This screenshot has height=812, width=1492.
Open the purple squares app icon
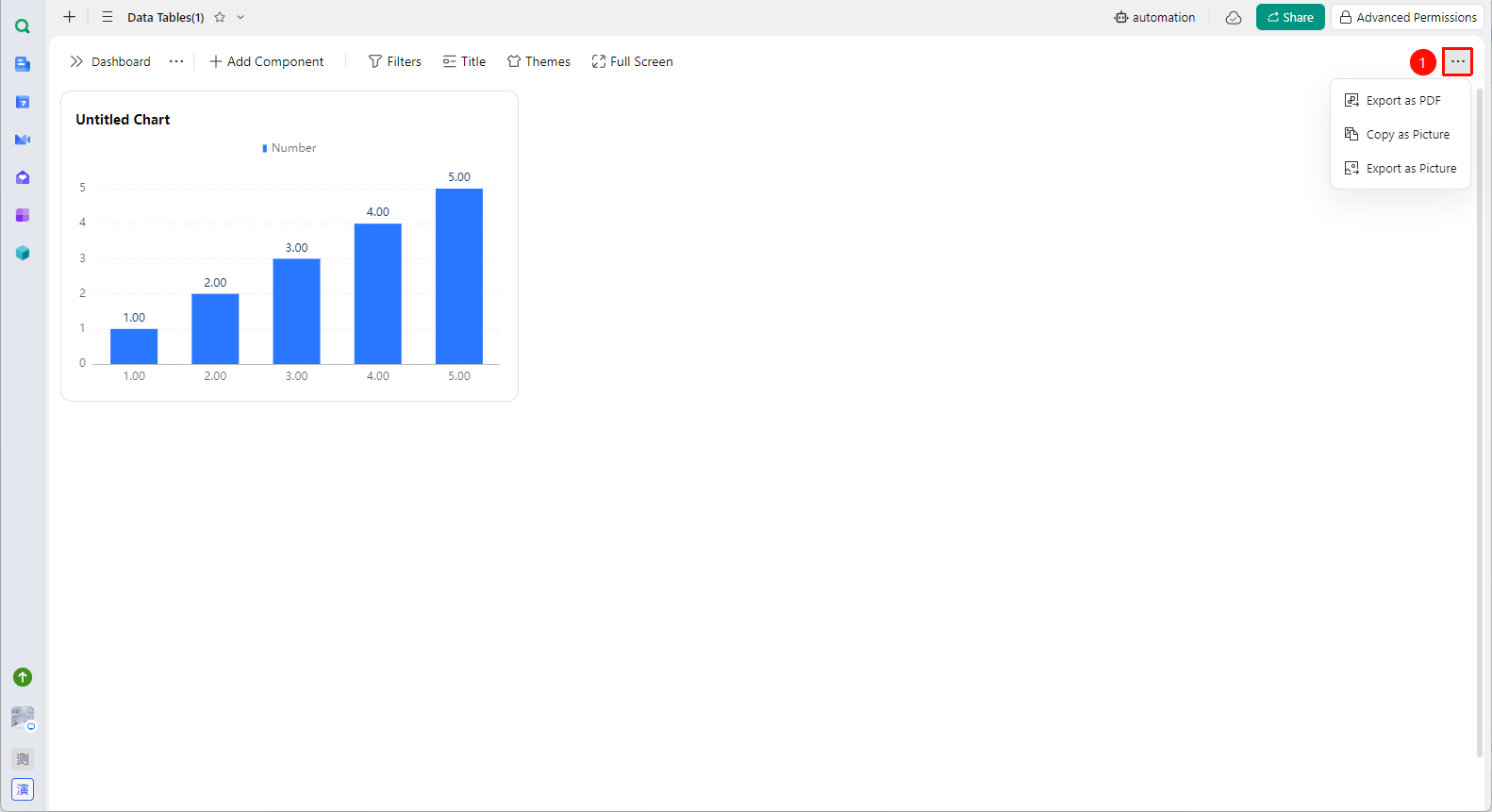pos(23,215)
